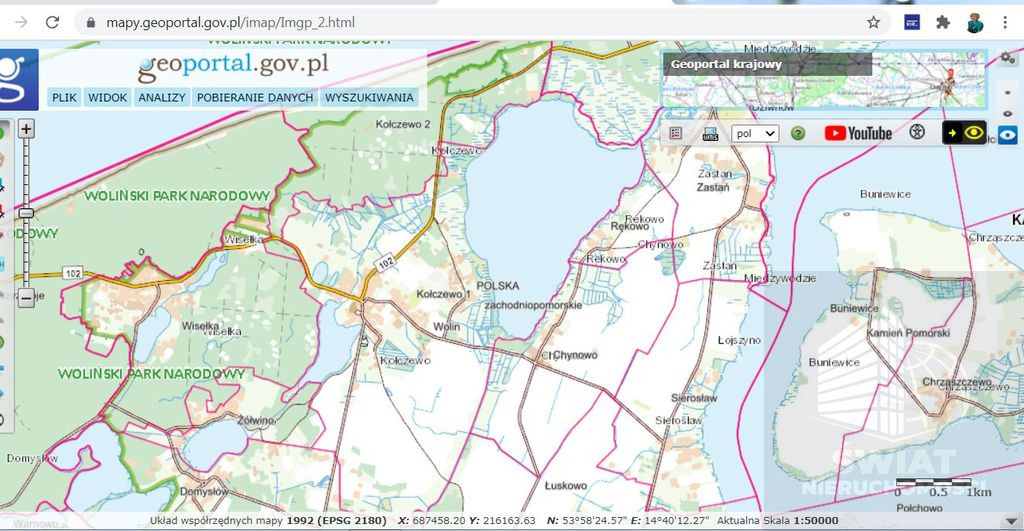Zoom out with the minus button
This screenshot has width=1024, height=531.
tap(25, 298)
